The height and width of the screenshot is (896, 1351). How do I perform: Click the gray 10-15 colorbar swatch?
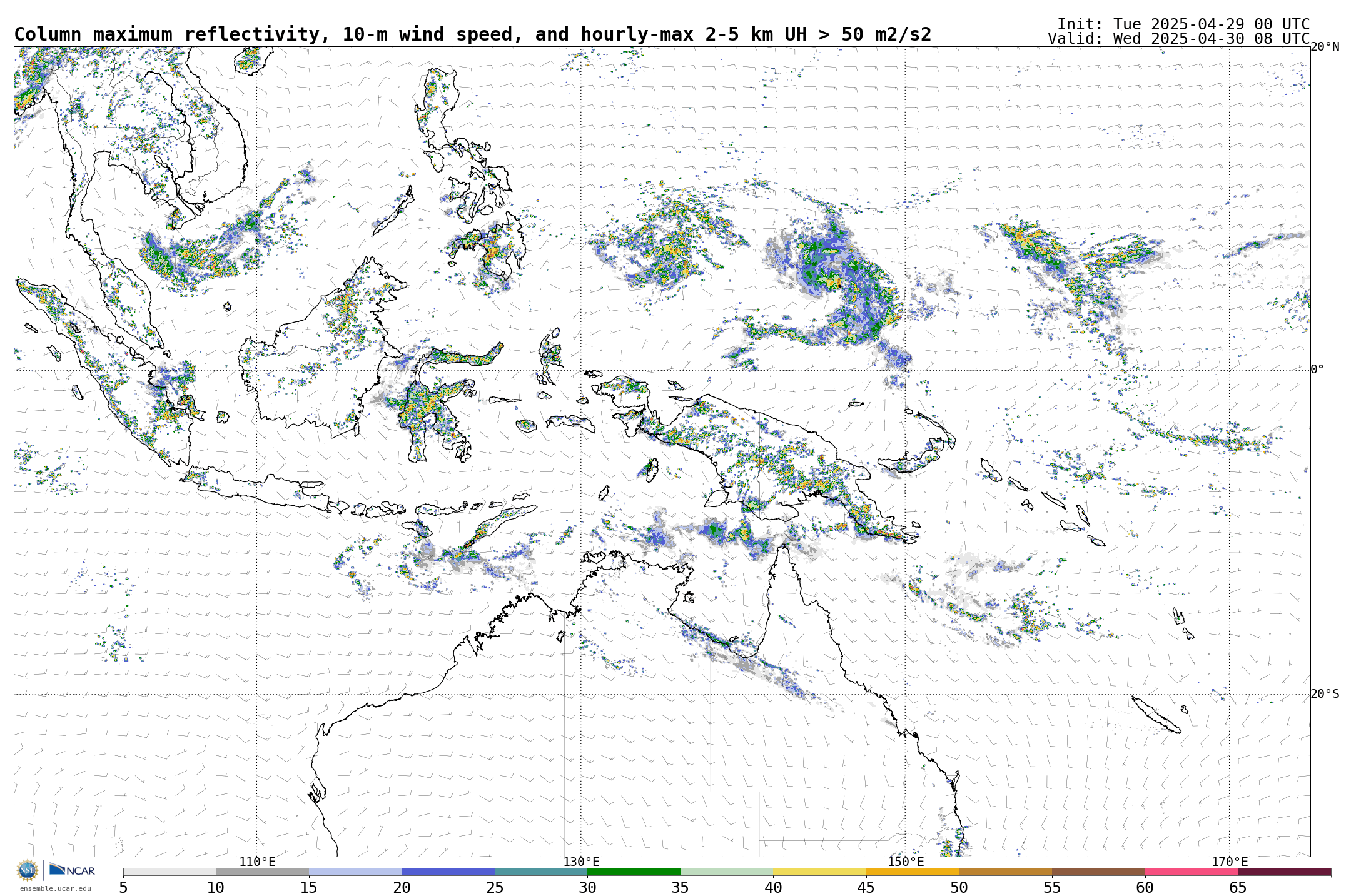(x=262, y=872)
